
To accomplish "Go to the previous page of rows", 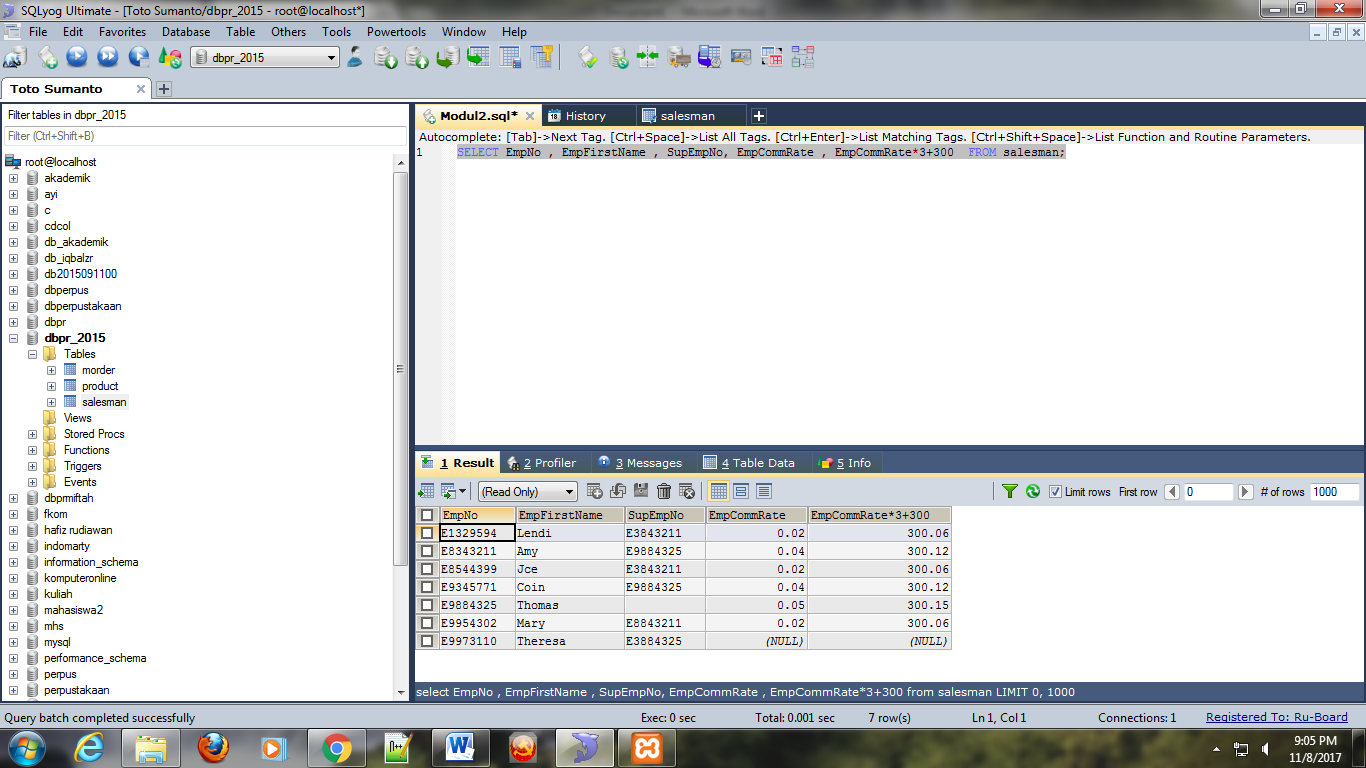I will tap(1173, 492).
